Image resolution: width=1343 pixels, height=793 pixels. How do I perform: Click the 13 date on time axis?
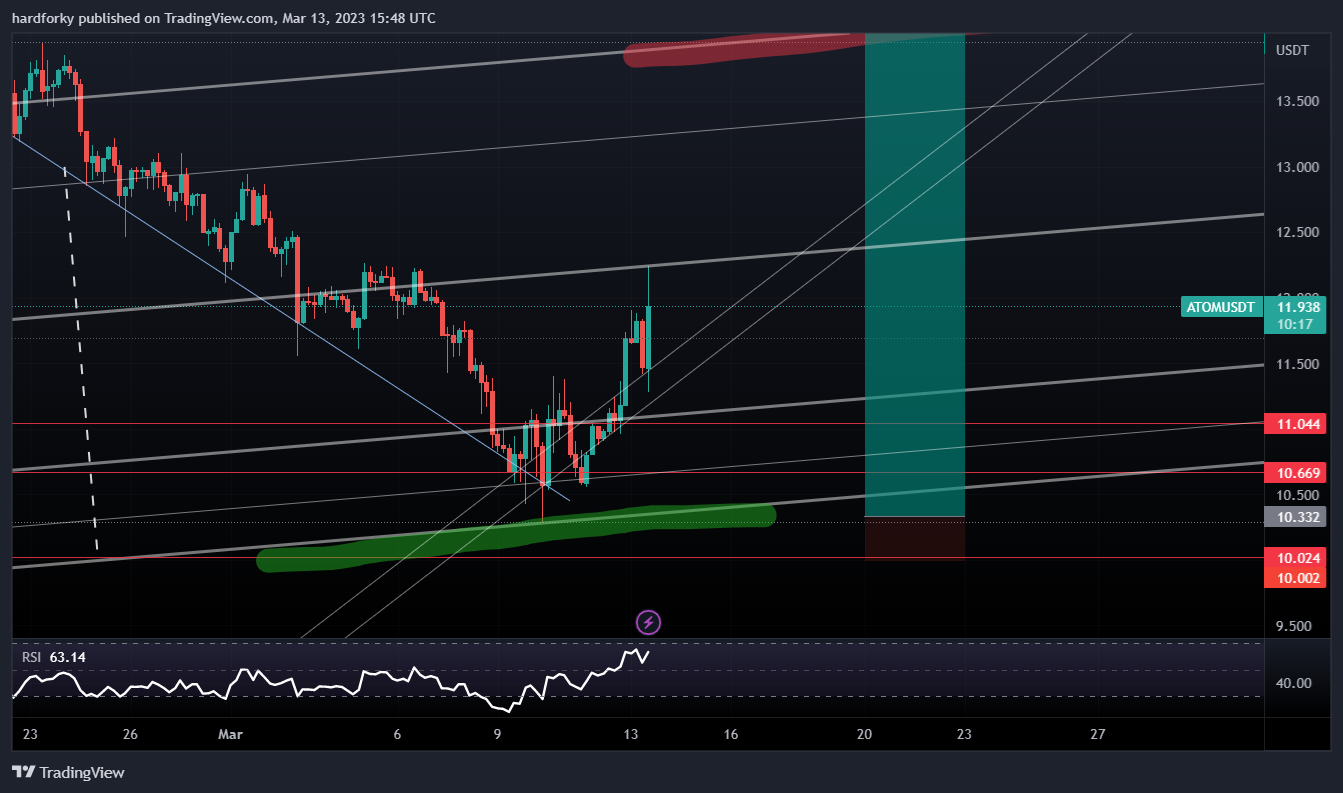[631, 734]
